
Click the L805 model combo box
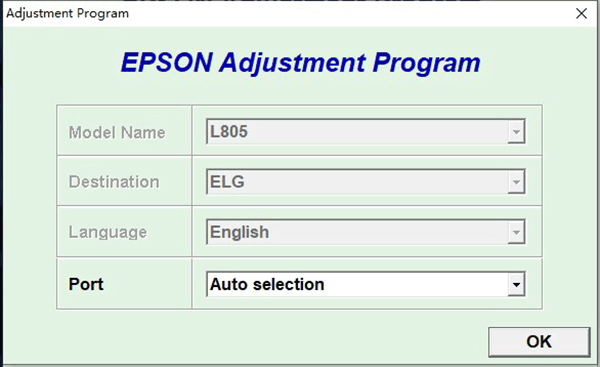[x=365, y=132]
